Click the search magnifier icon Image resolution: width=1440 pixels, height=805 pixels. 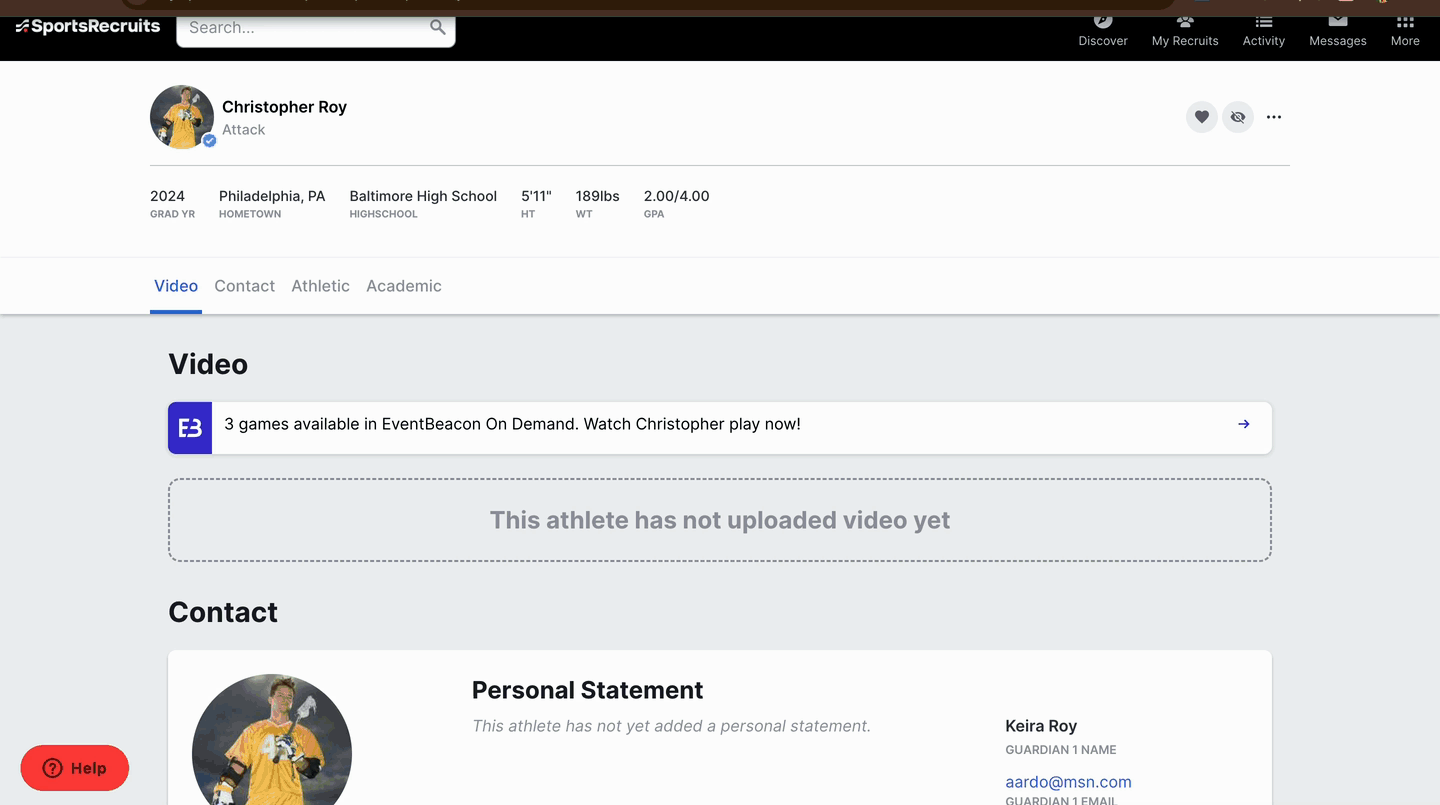coord(437,27)
